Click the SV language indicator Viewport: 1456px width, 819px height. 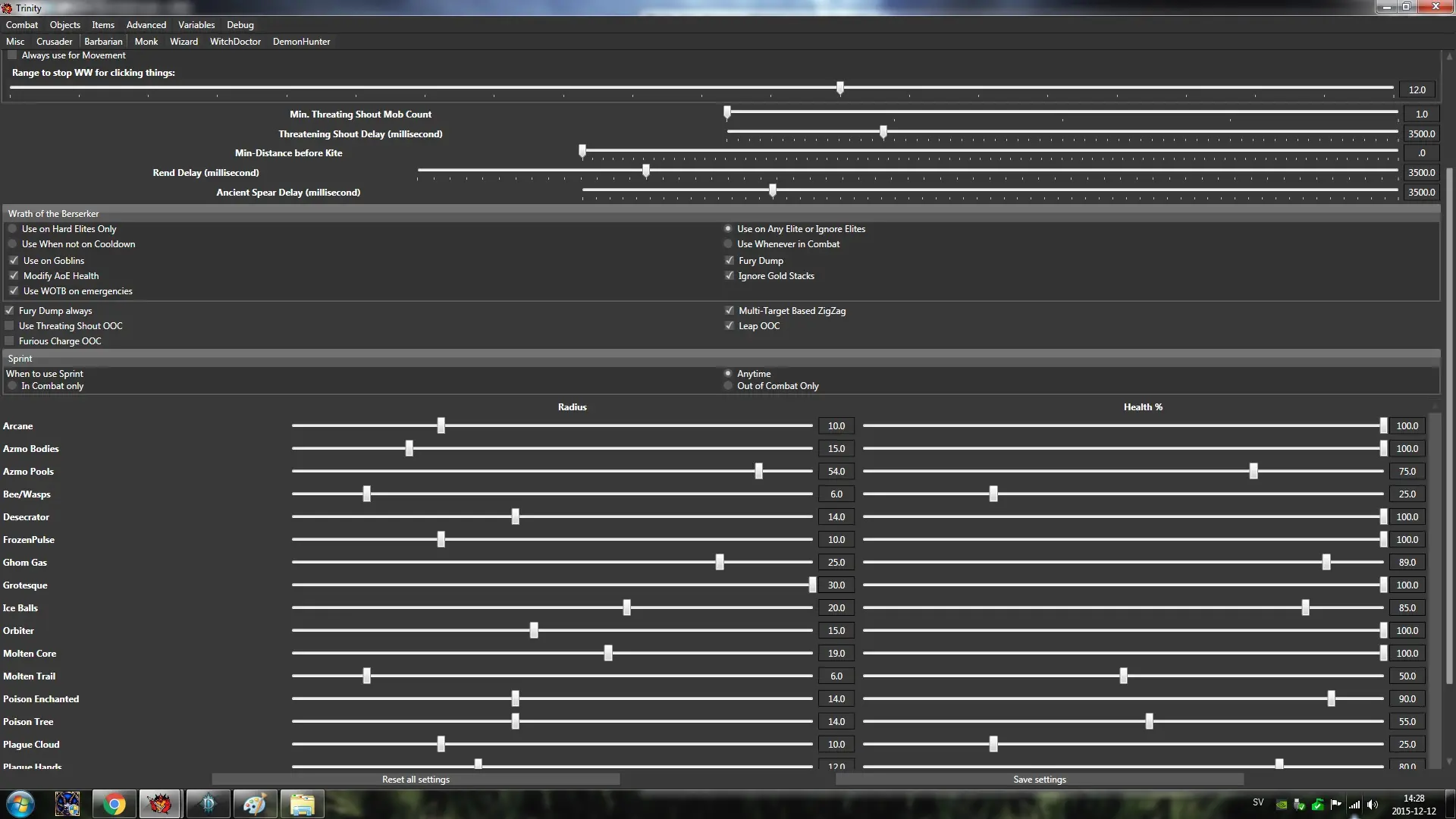[1258, 802]
